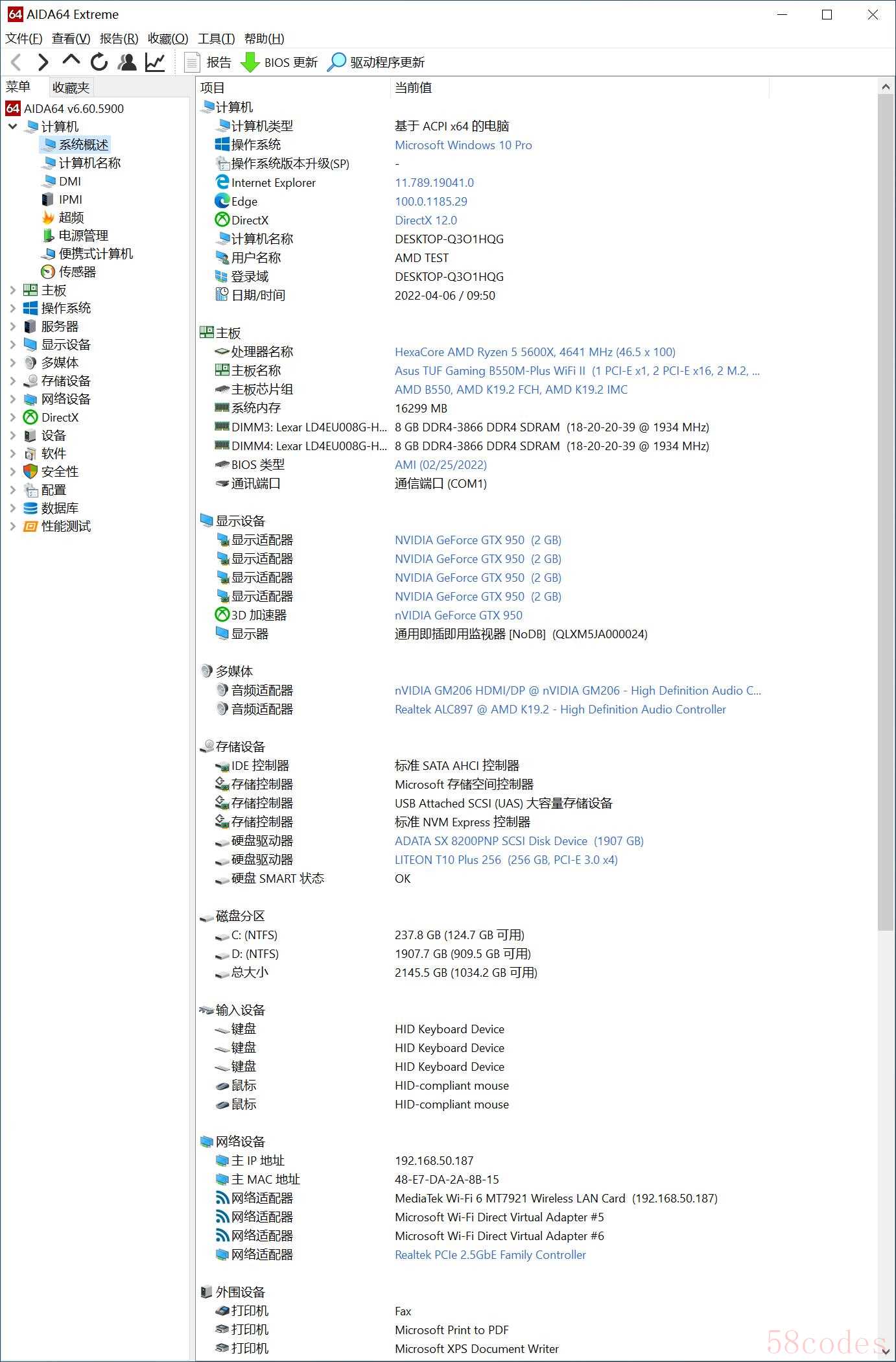Click Microsoft Windows 10 Pro link
Viewport: 896px width, 1362px height.
[463, 145]
